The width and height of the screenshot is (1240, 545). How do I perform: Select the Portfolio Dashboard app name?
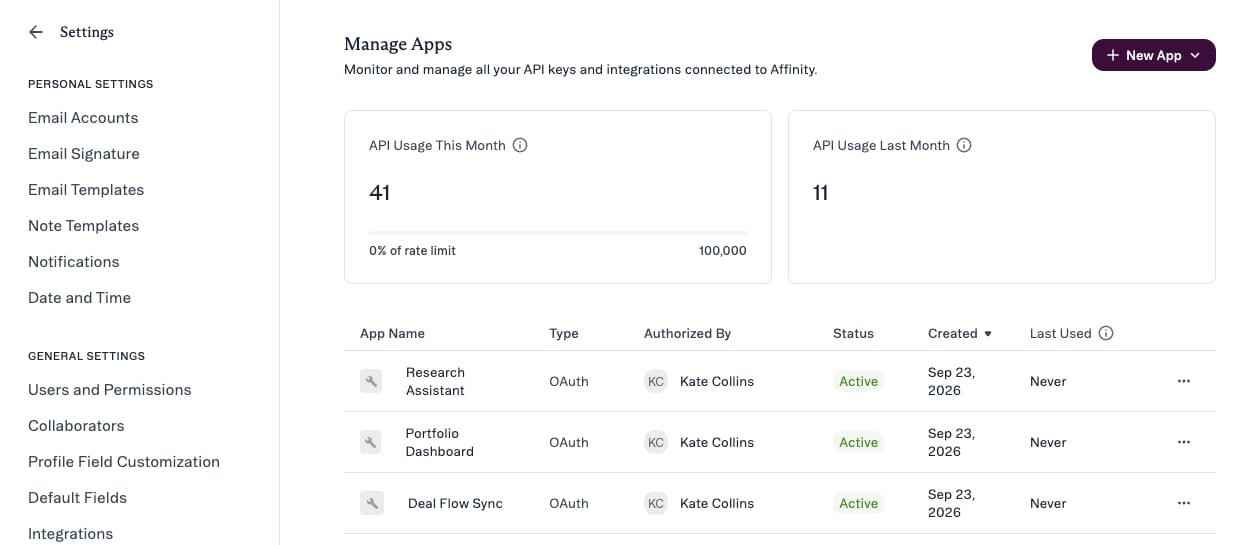coord(440,442)
